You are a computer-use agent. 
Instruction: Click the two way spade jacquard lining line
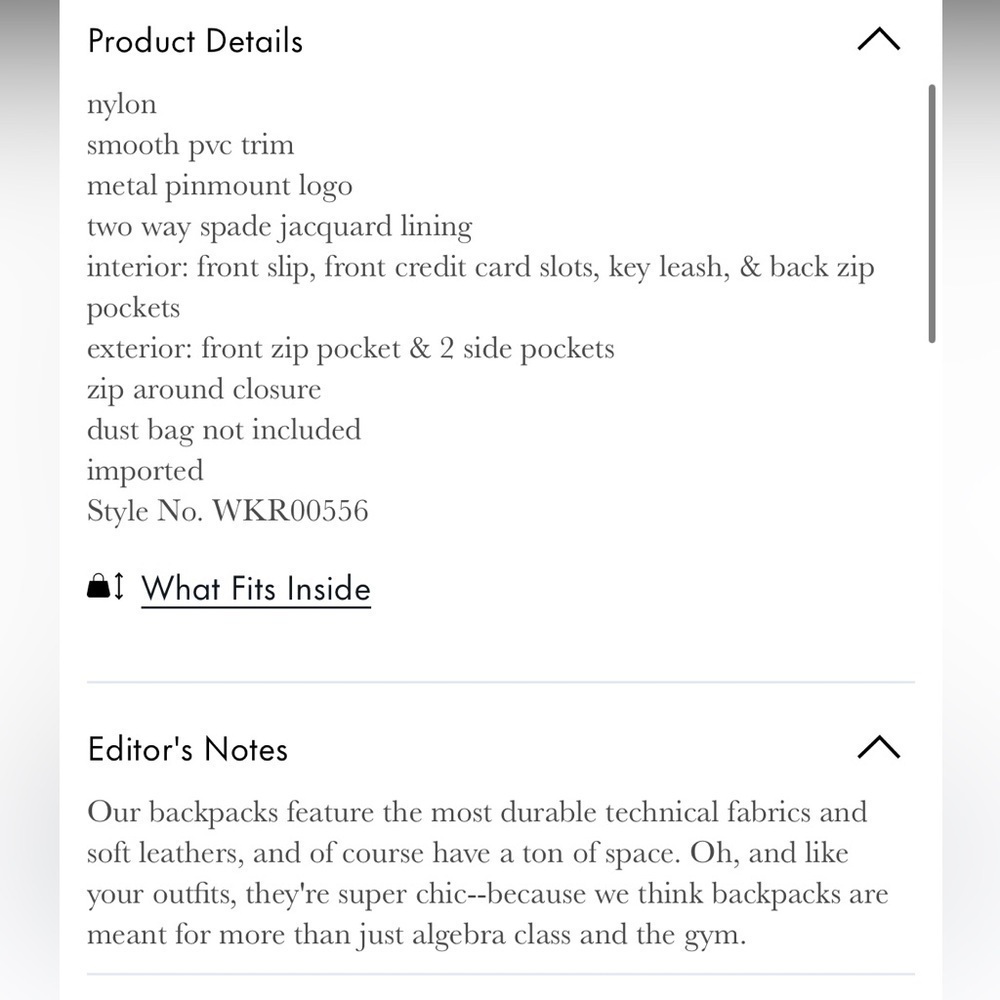pyautogui.click(x=279, y=227)
